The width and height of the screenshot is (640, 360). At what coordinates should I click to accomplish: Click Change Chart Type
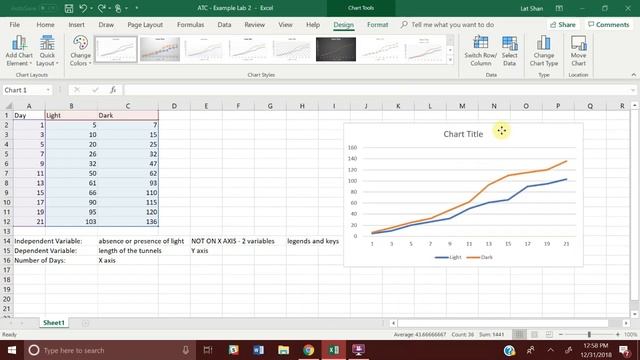point(544,51)
